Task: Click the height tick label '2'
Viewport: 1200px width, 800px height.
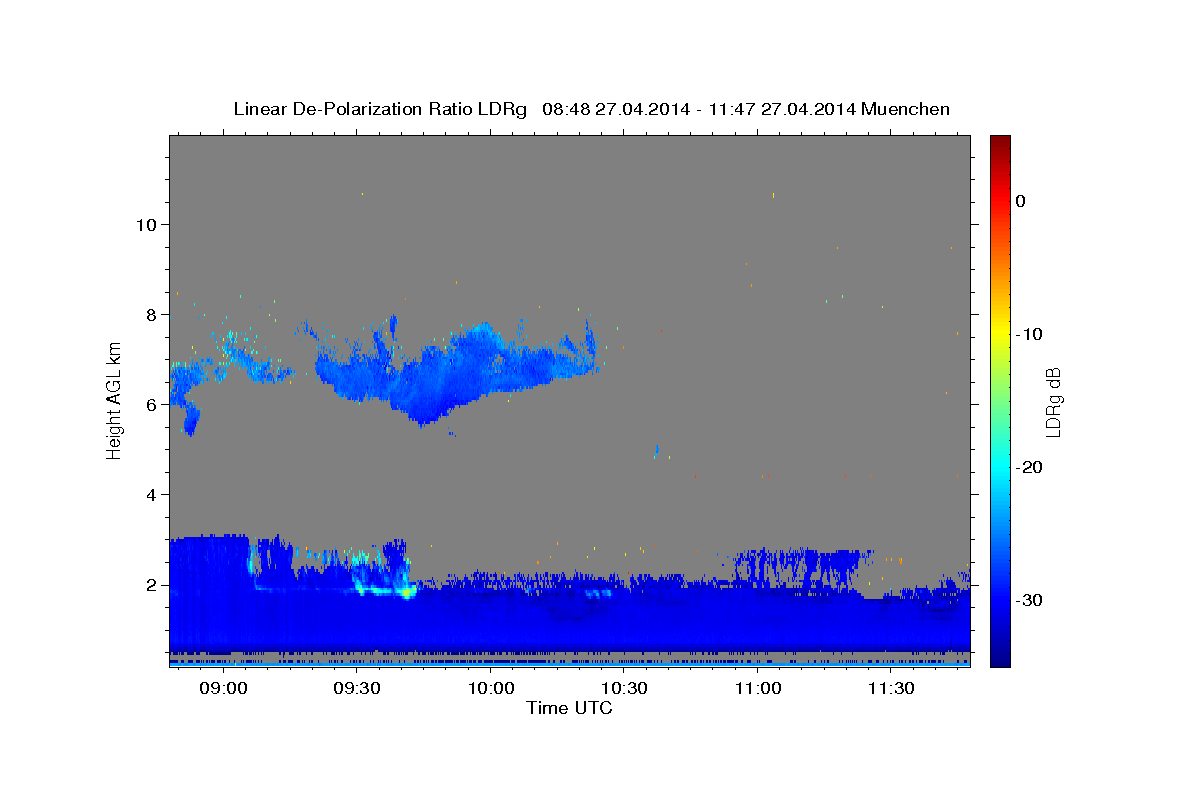Action: (151, 585)
